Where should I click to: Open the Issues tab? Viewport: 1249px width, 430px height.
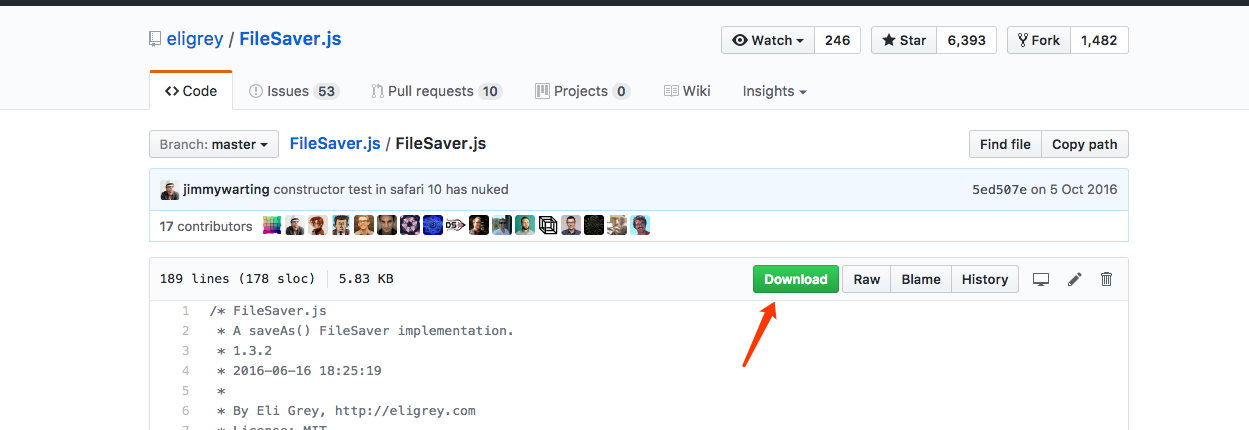[x=294, y=91]
